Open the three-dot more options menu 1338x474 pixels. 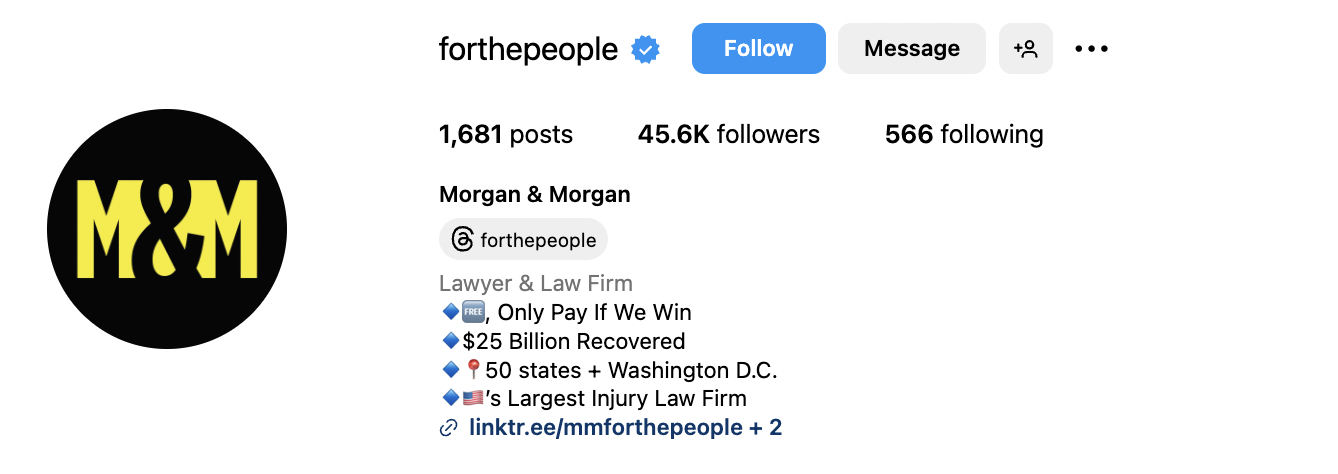pos(1092,48)
